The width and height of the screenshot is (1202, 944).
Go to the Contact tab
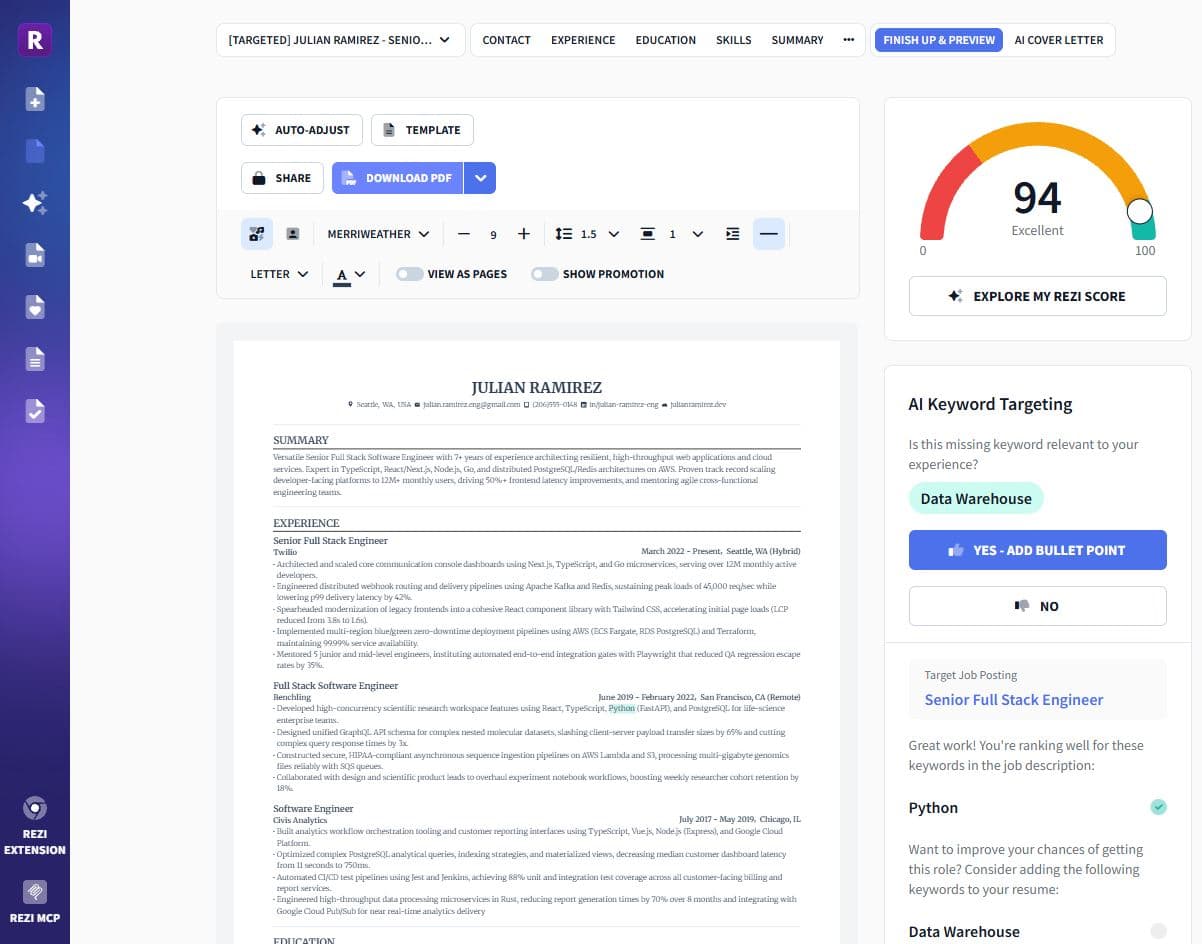click(506, 40)
